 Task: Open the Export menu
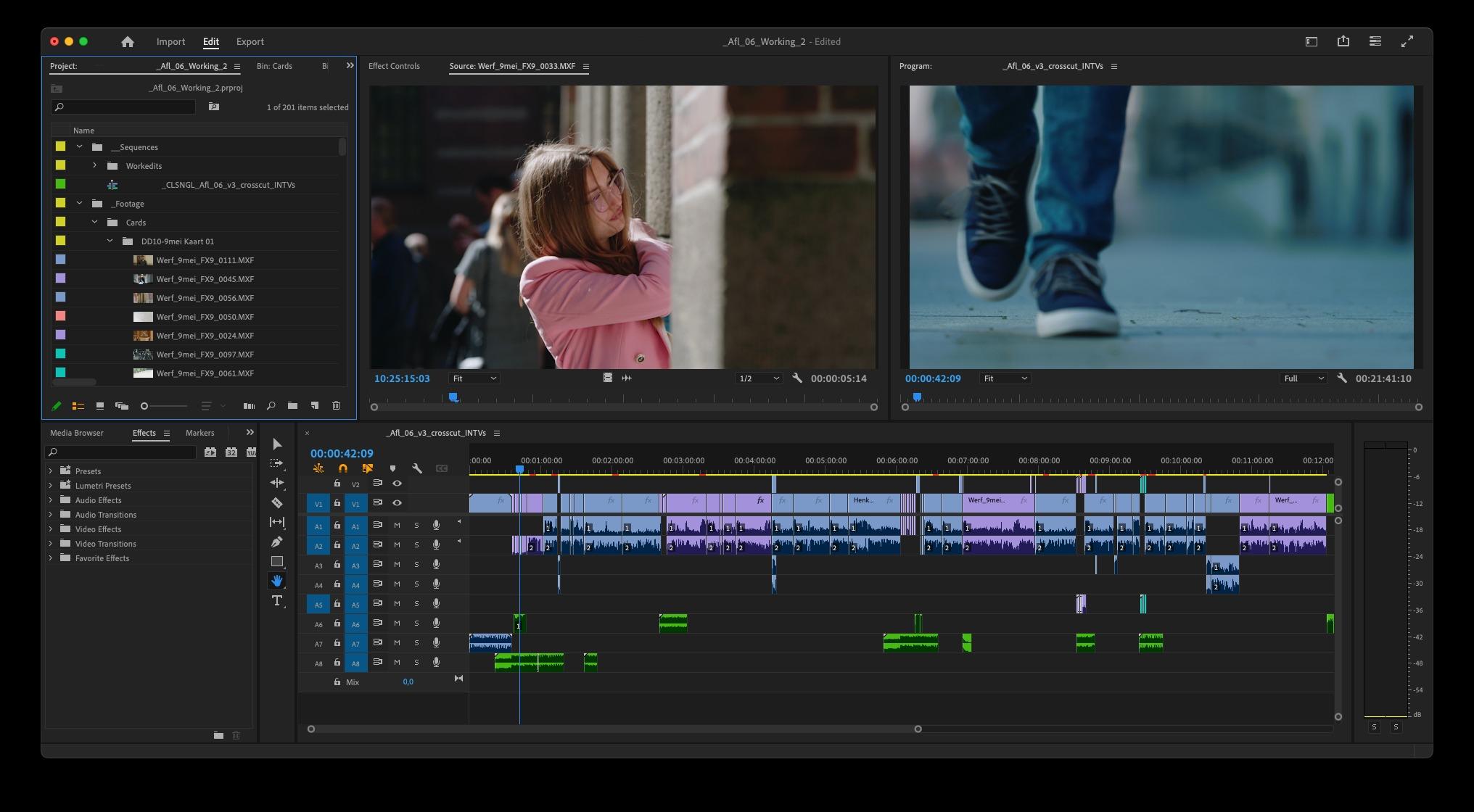pos(250,41)
